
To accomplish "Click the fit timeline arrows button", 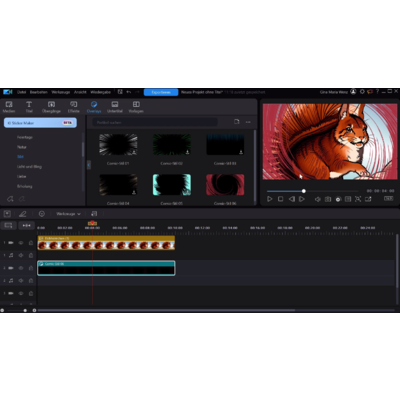I will click(x=26, y=226).
